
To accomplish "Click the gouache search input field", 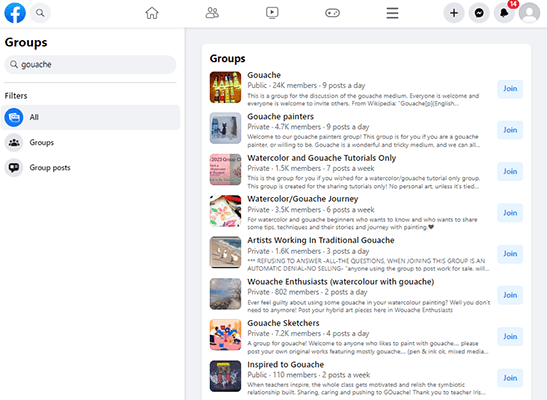I will click(x=90, y=65).
